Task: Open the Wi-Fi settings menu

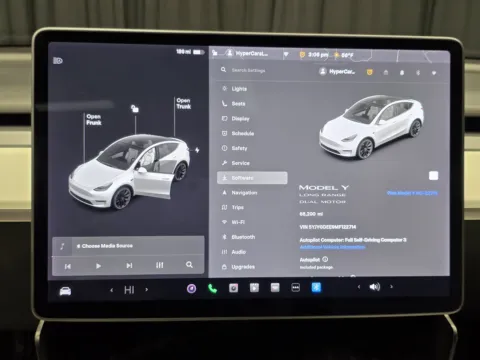Action: 252,222
